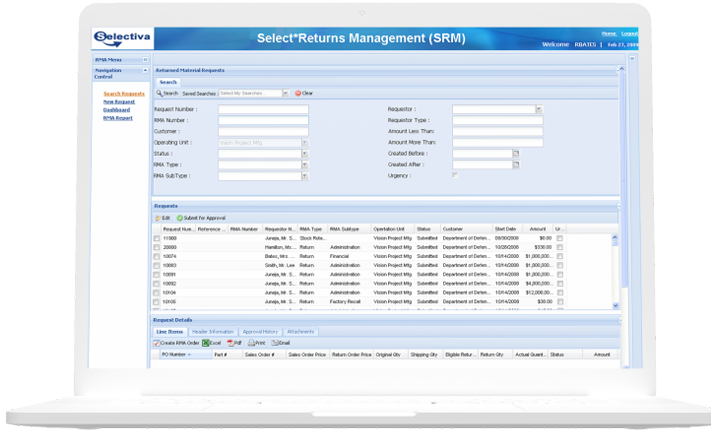
Task: Open the New Request link in navigation
Action: (118, 101)
